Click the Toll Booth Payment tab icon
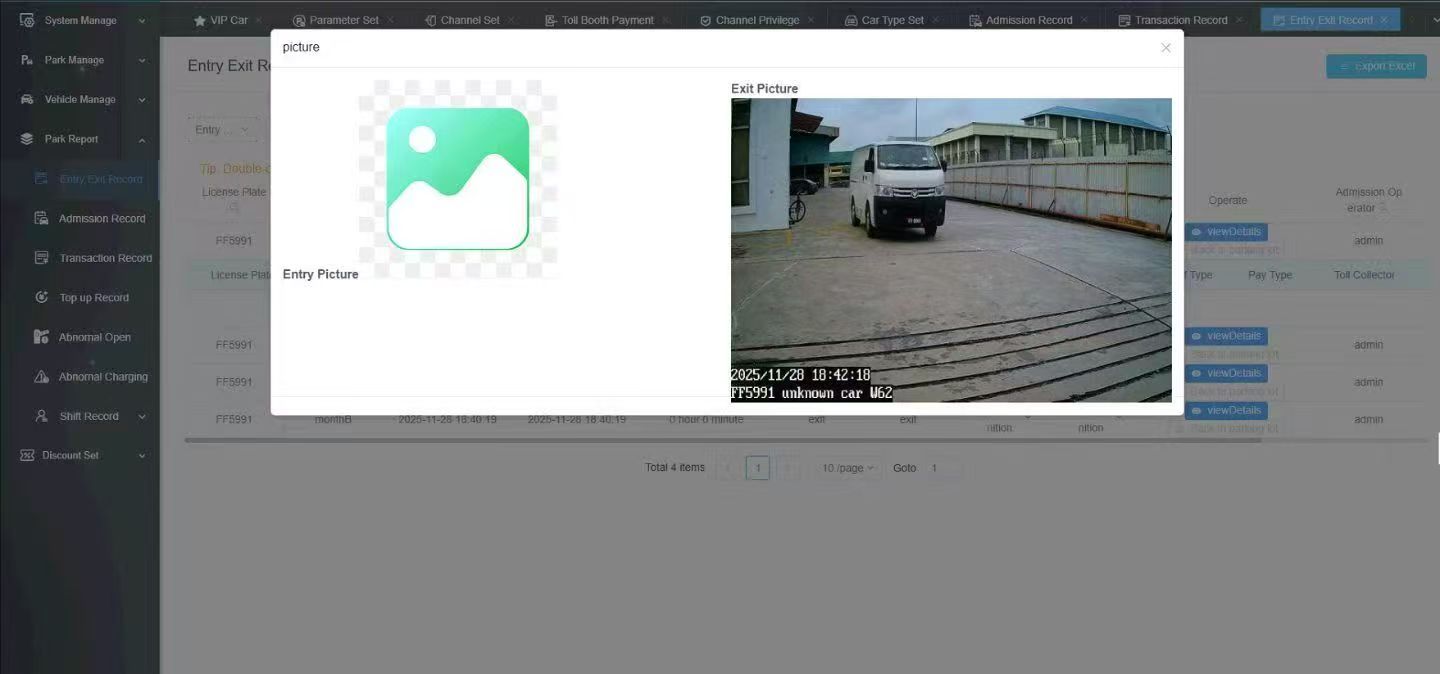The width and height of the screenshot is (1440, 674). tap(551, 20)
